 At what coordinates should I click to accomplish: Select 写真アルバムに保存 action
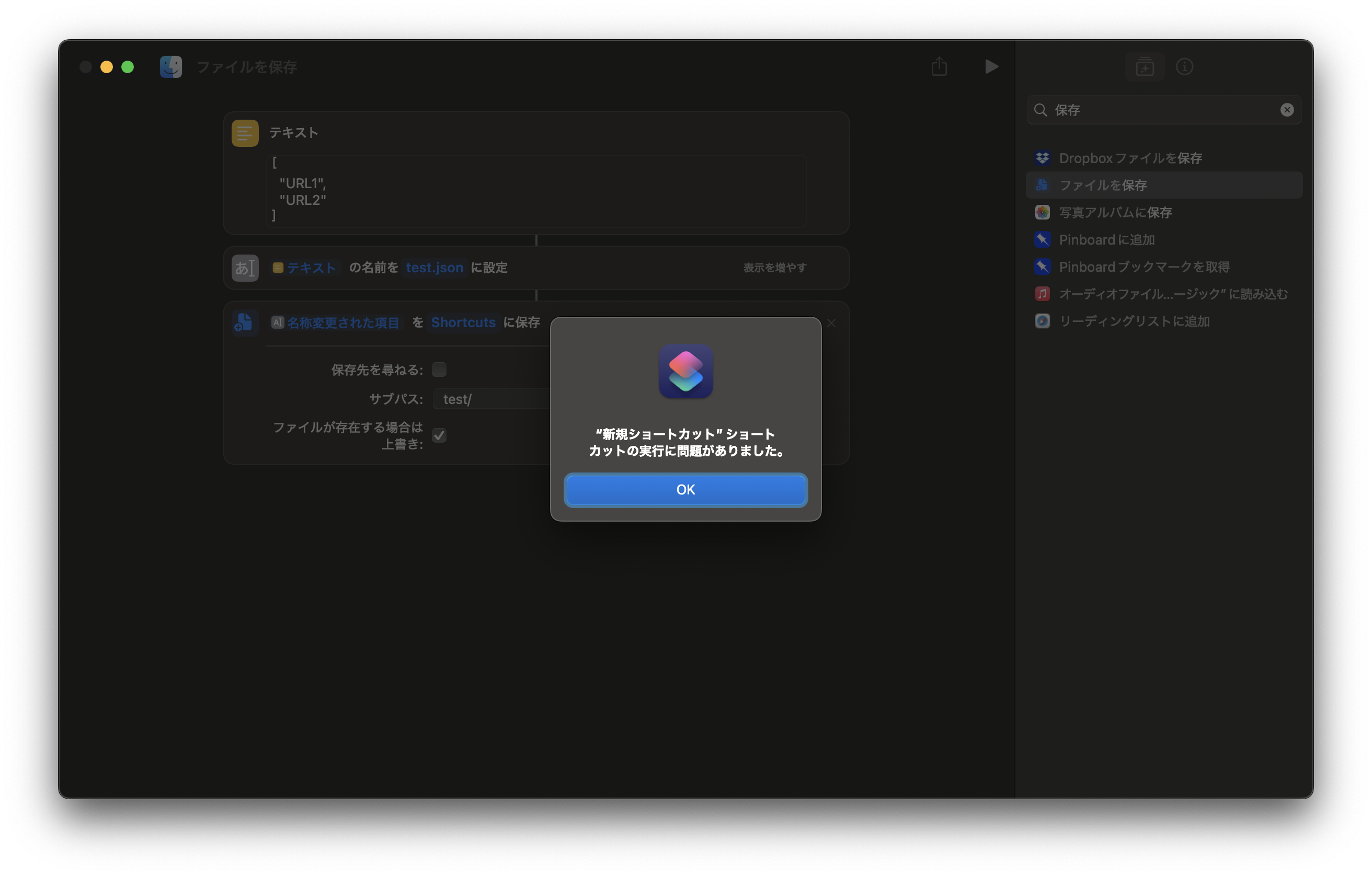[x=1114, y=212]
